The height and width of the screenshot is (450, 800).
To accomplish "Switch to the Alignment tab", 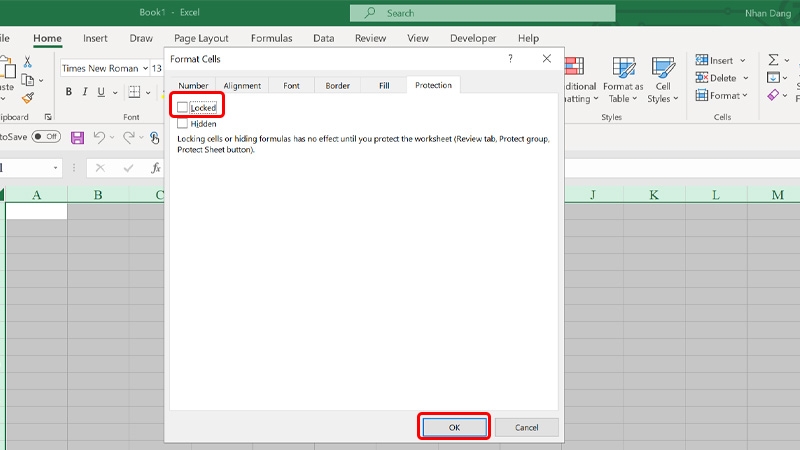I will pyautogui.click(x=242, y=86).
